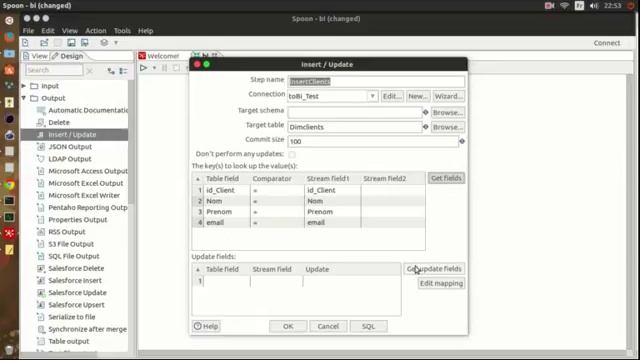Open the Action menu
Viewport: 640px width, 360px height.
96,31
